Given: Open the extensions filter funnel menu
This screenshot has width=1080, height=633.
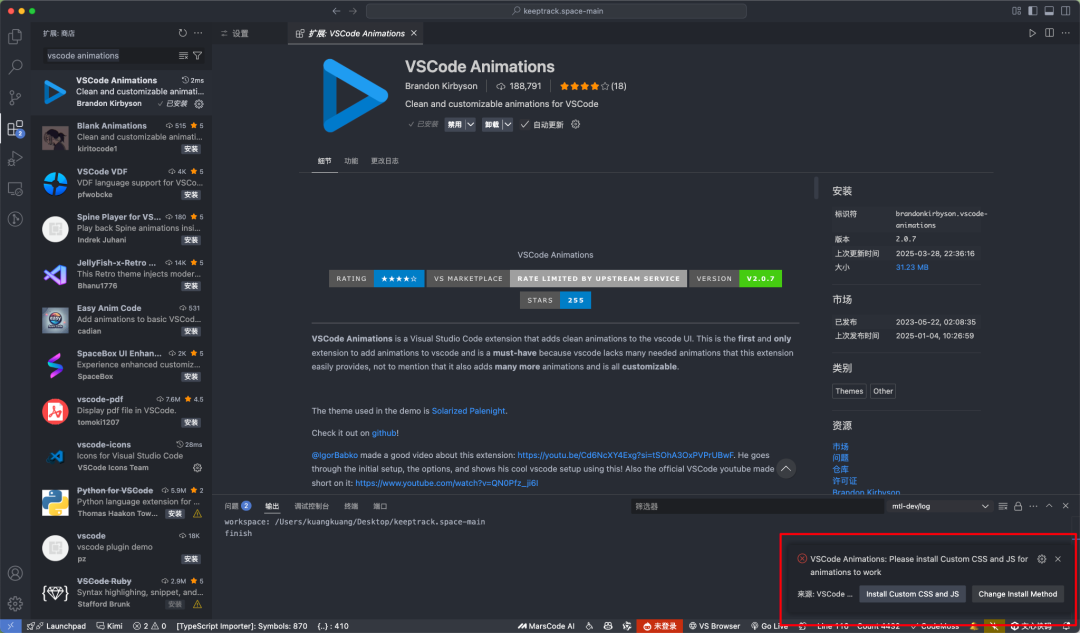Looking at the screenshot, I should click(198, 56).
